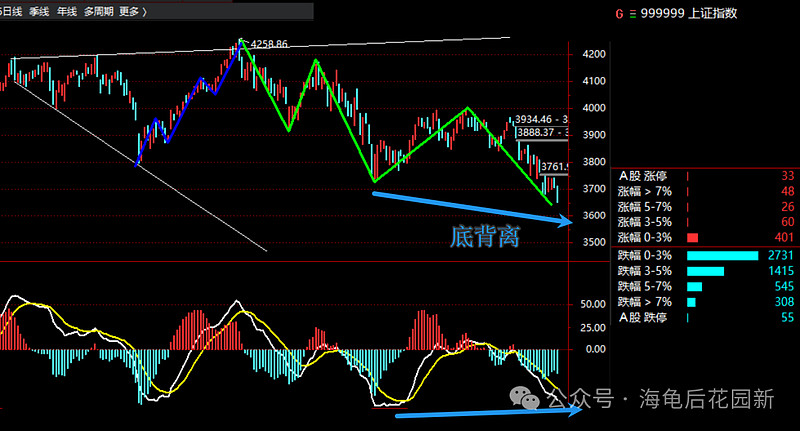
Task: Click the 3934.46 price tag
Action: click(541, 119)
